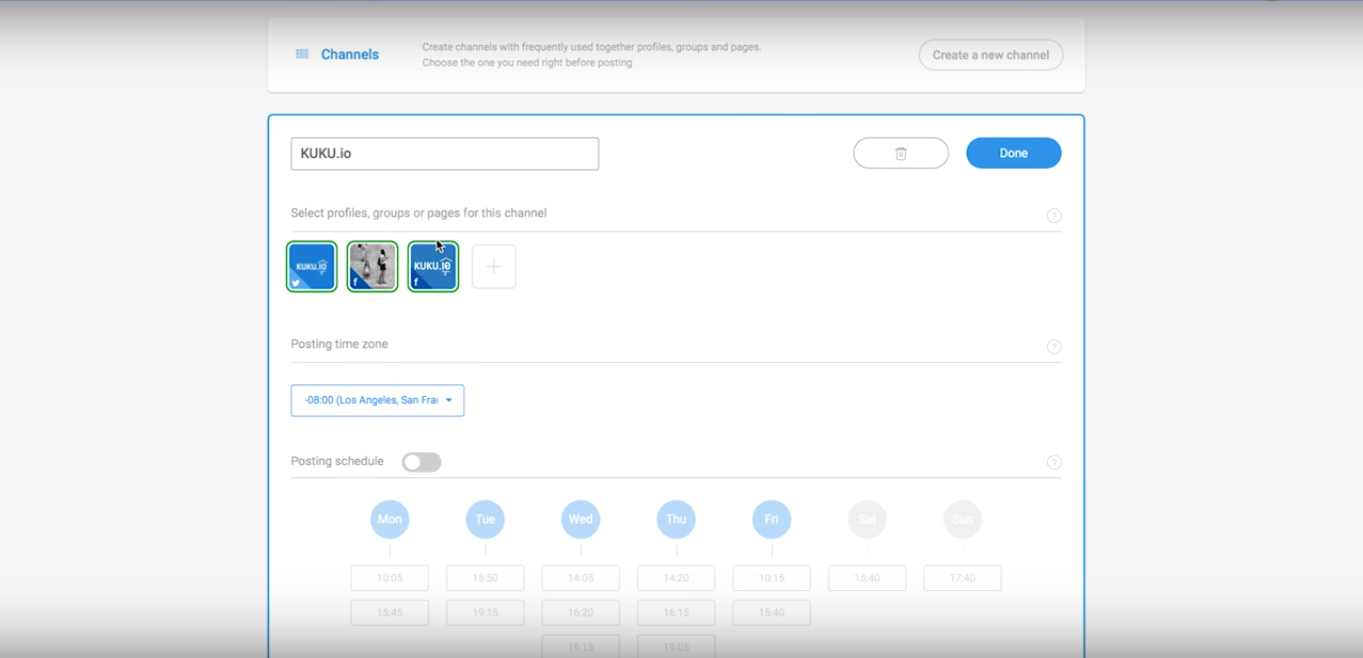Open the Monday 10:05 time slot
The width and height of the screenshot is (1363, 658).
coord(390,578)
